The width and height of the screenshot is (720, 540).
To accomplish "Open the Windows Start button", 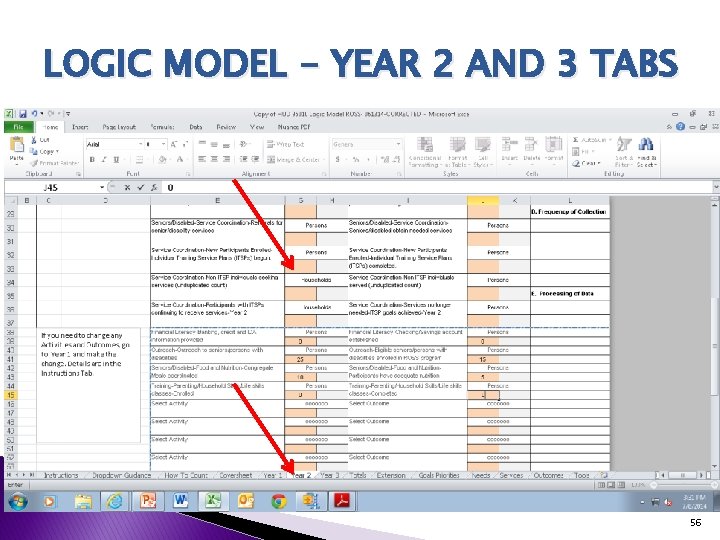I will [17, 501].
